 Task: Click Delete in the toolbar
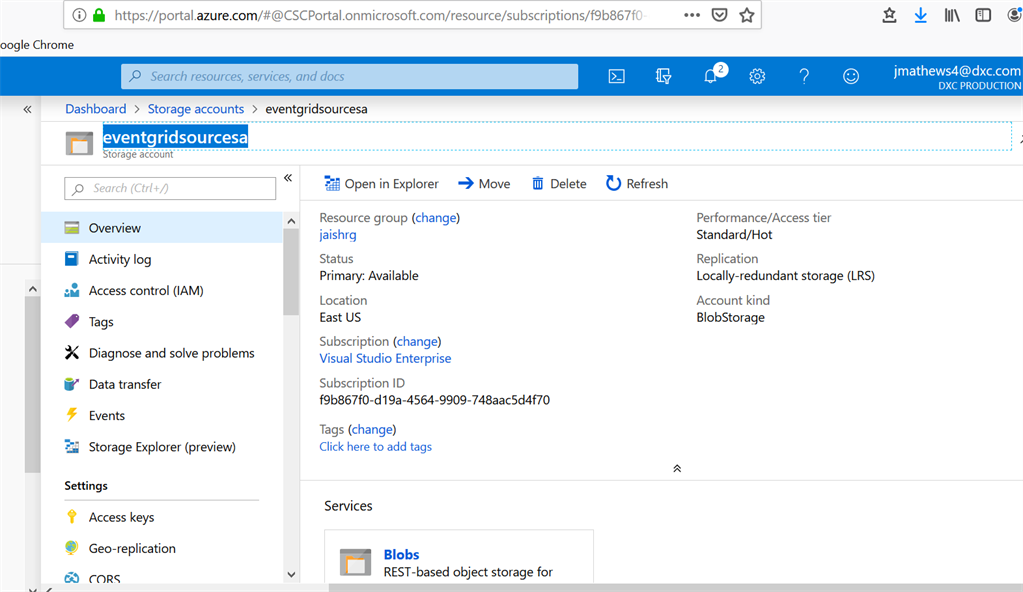coord(559,183)
